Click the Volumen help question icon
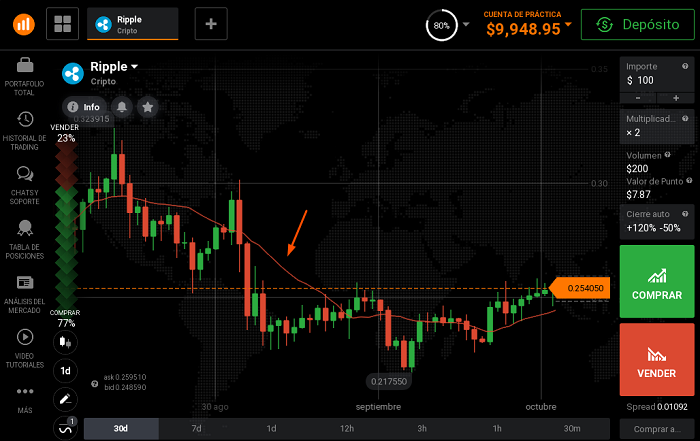The height and width of the screenshot is (441, 700). click(x=667, y=154)
